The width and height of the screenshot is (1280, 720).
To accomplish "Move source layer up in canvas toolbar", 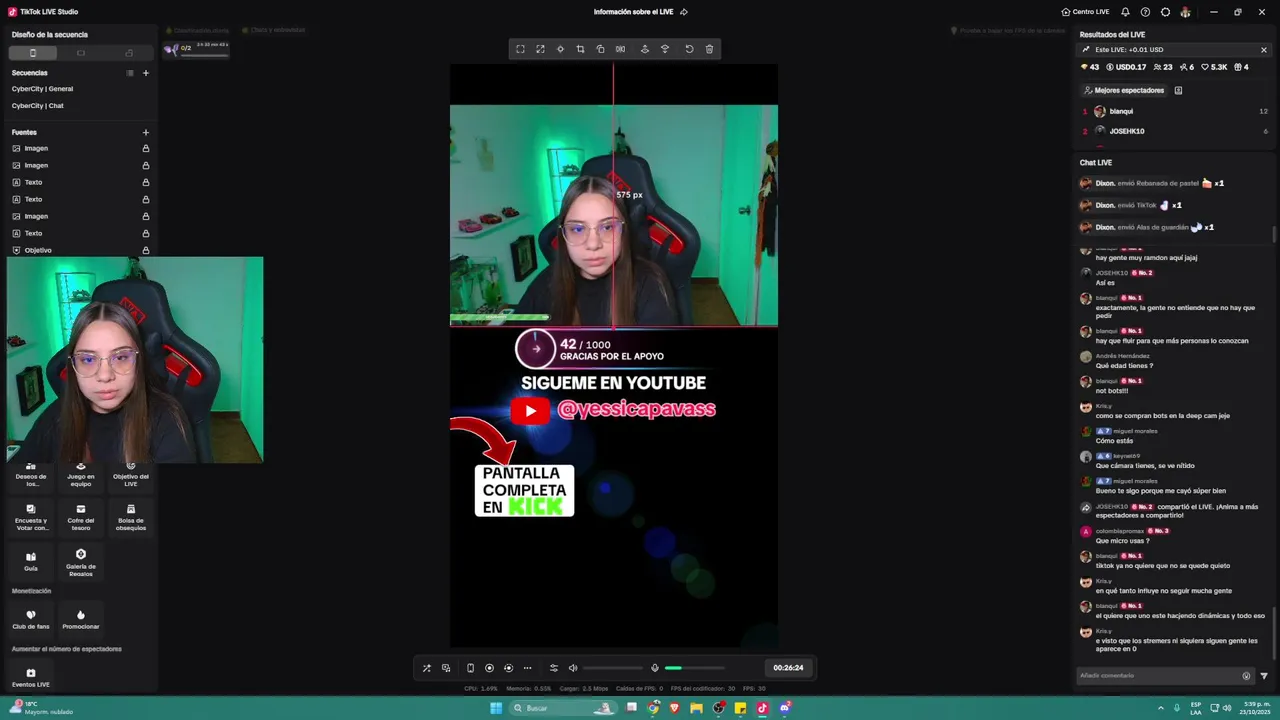I will click(645, 49).
